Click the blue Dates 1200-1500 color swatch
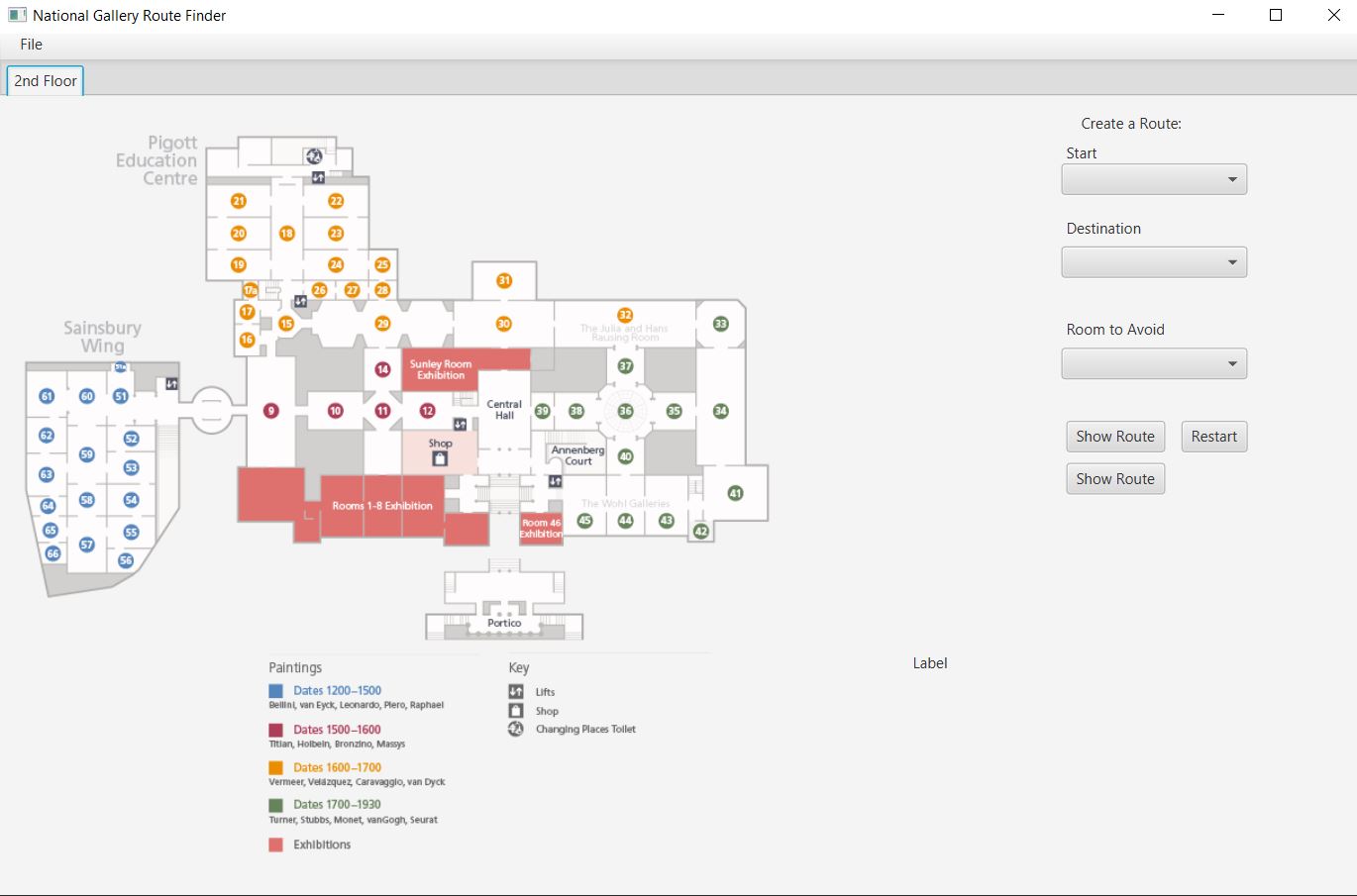 click(x=275, y=690)
